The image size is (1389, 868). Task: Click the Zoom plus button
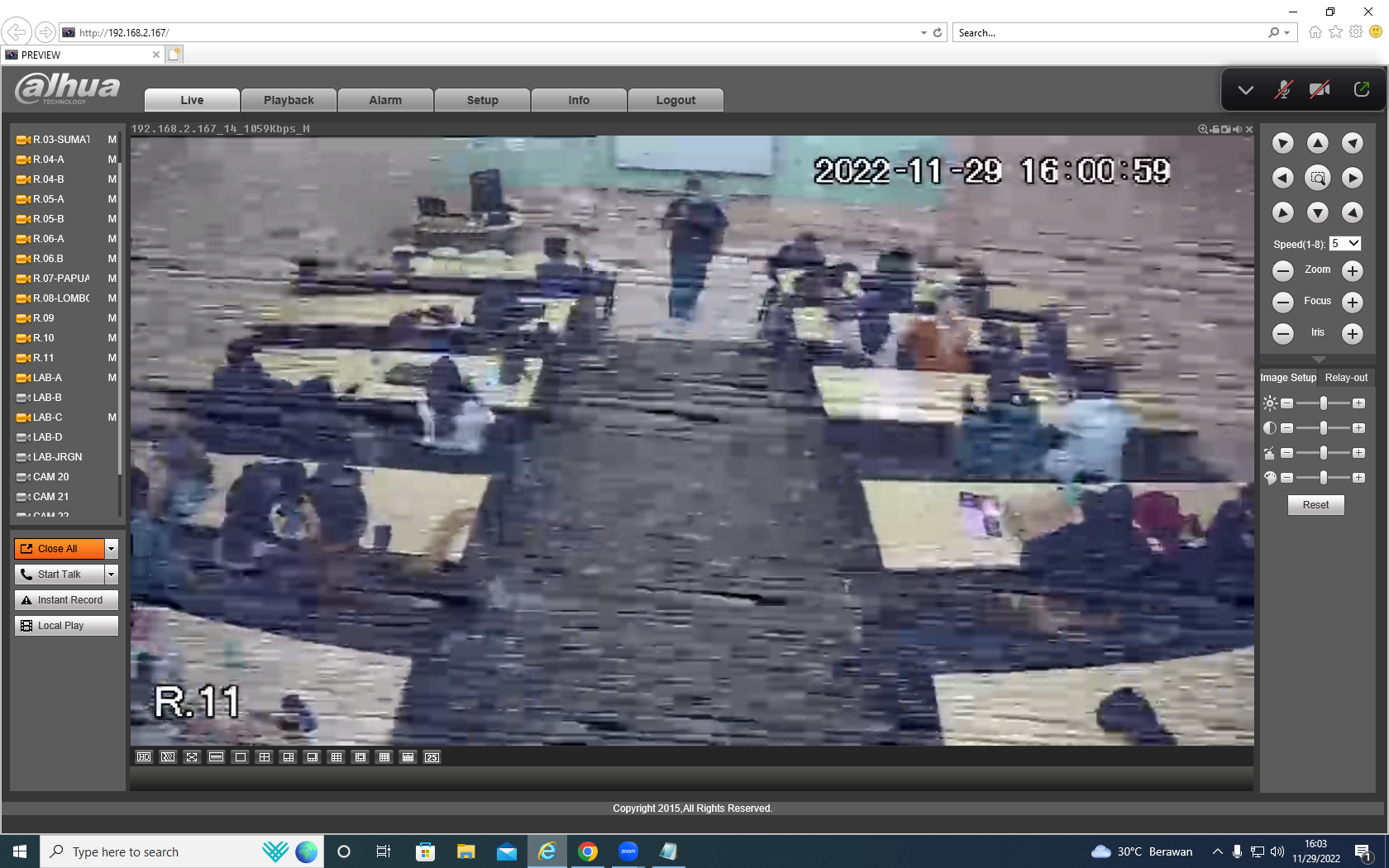[x=1352, y=270]
